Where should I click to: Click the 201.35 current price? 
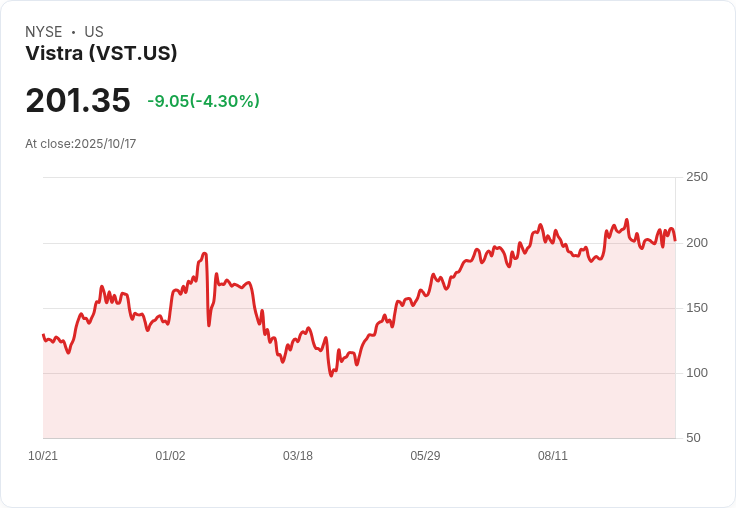[x=78, y=101]
